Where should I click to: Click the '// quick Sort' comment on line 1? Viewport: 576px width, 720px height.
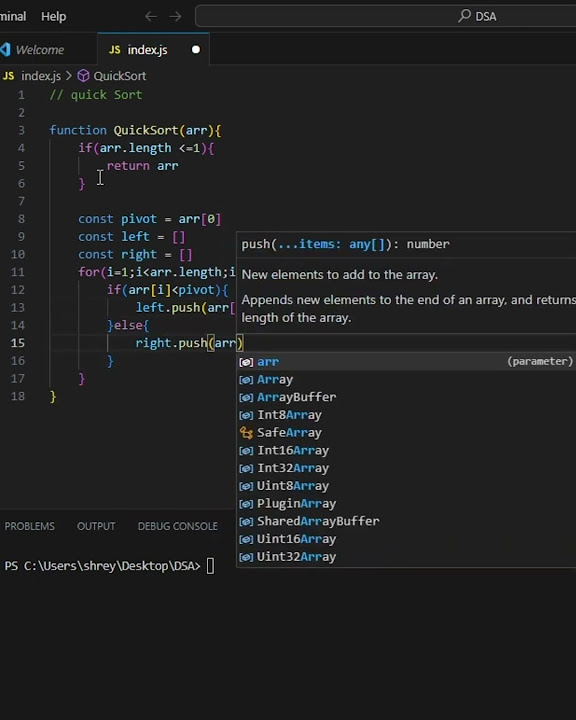(96, 95)
